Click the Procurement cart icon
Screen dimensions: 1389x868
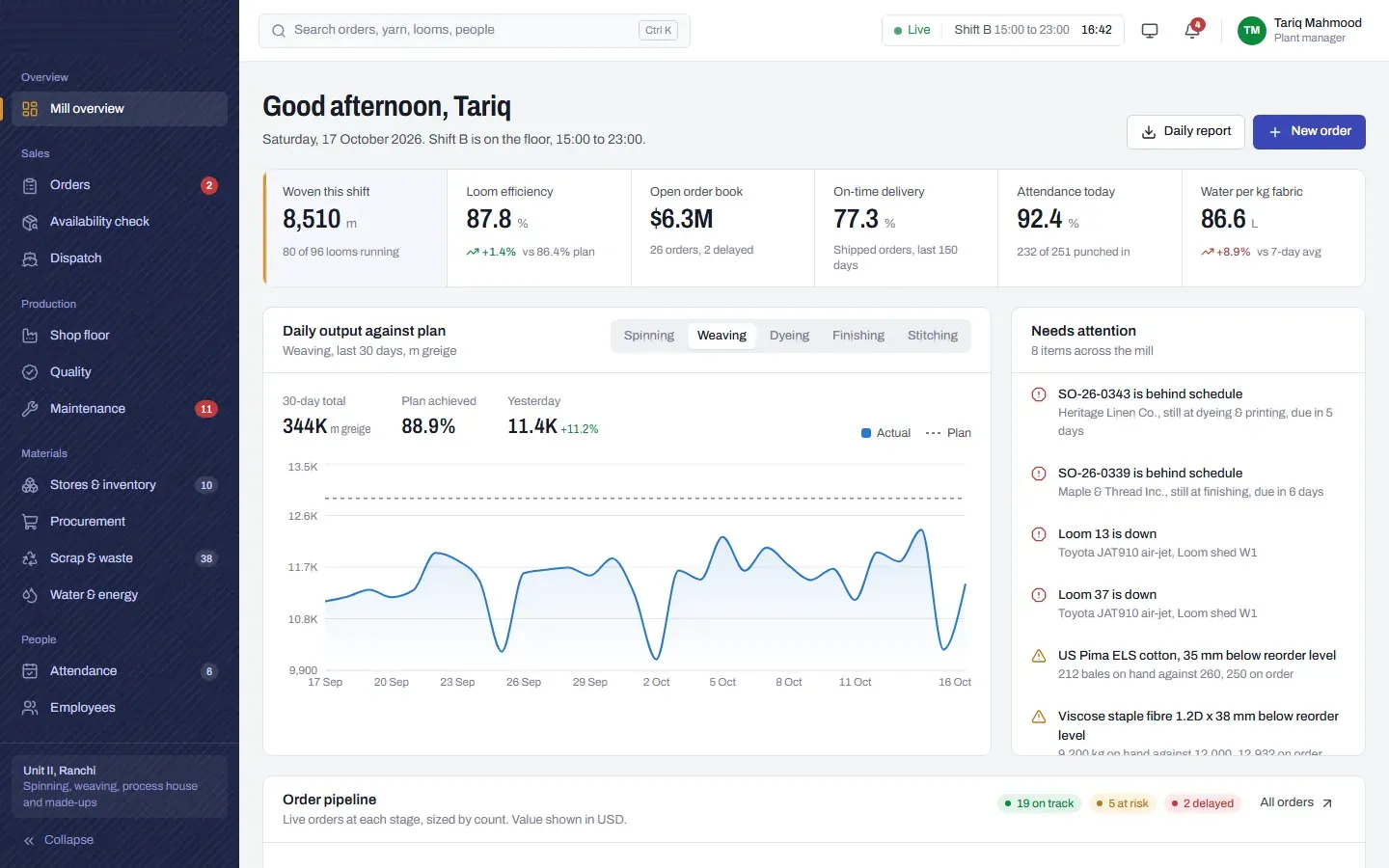tap(30, 522)
